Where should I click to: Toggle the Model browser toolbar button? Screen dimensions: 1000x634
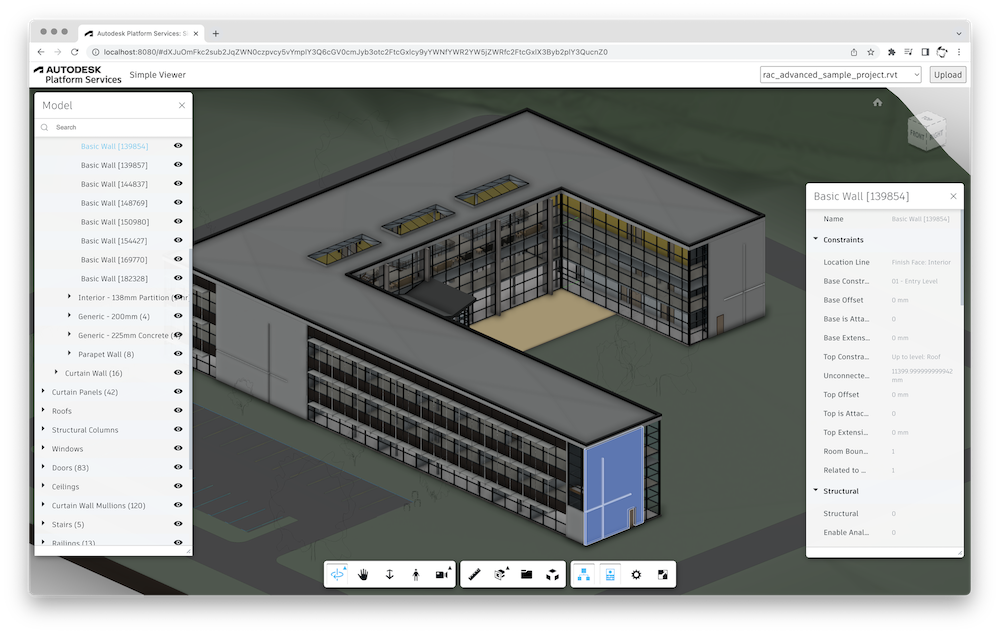584,575
